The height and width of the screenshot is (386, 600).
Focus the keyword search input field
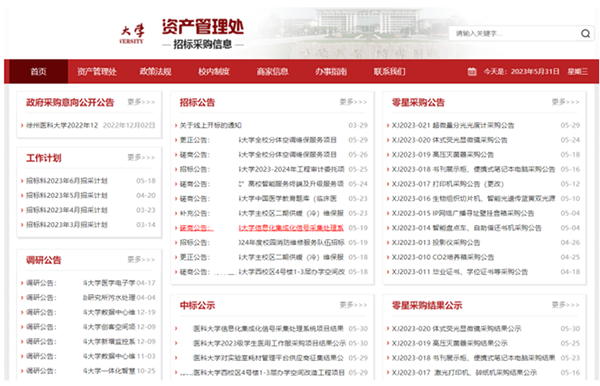[515, 34]
